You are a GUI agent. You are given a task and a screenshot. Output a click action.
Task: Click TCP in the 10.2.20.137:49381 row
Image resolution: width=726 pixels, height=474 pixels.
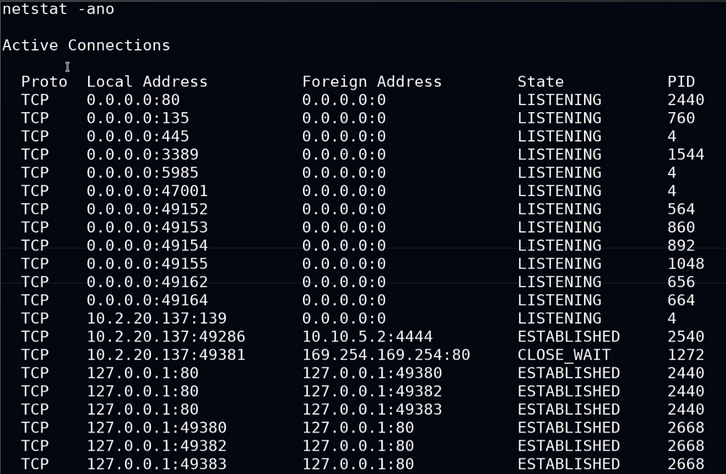(x=35, y=355)
